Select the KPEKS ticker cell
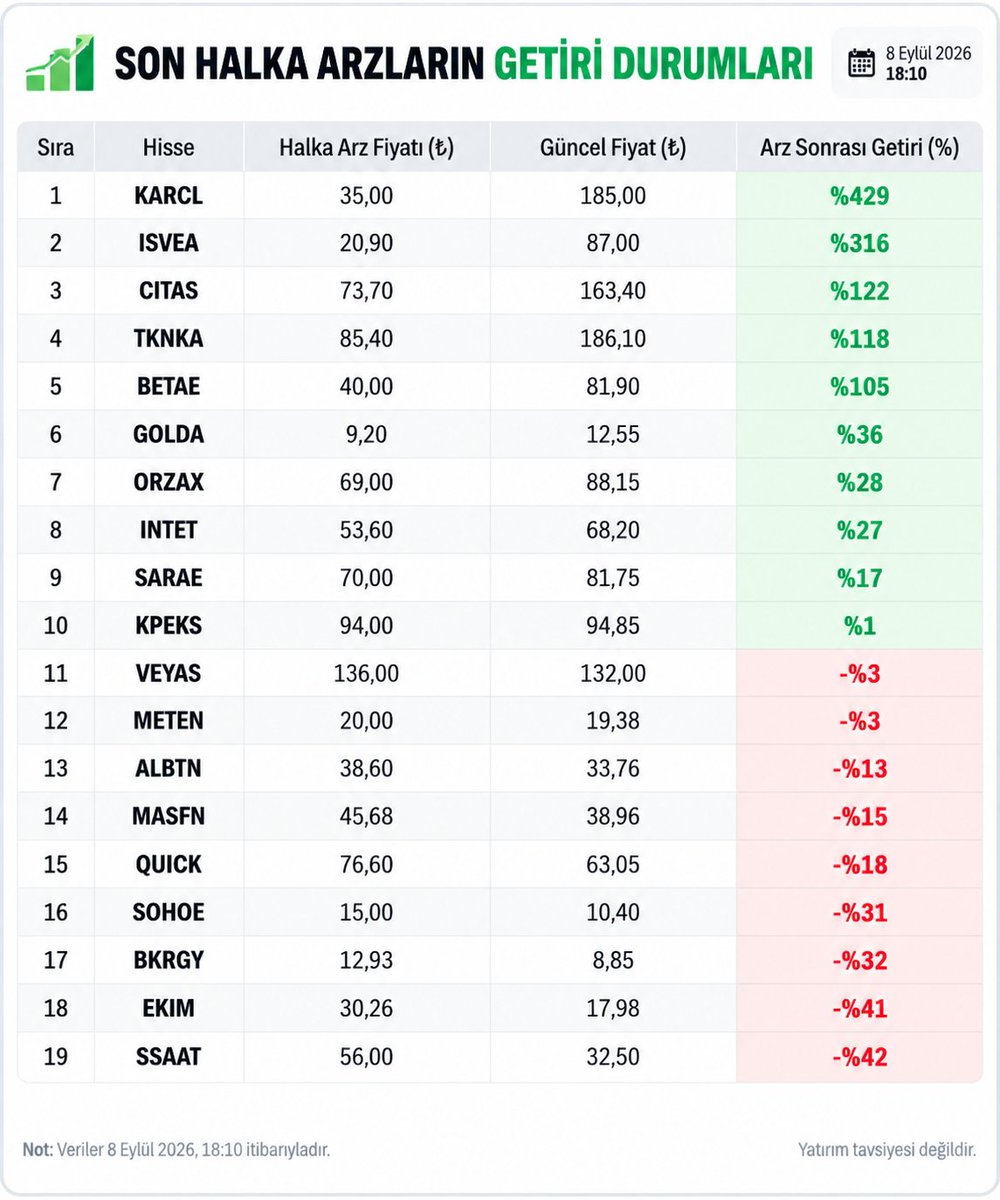Screen dimensions: 1000x1200 pyautogui.click(x=168, y=626)
